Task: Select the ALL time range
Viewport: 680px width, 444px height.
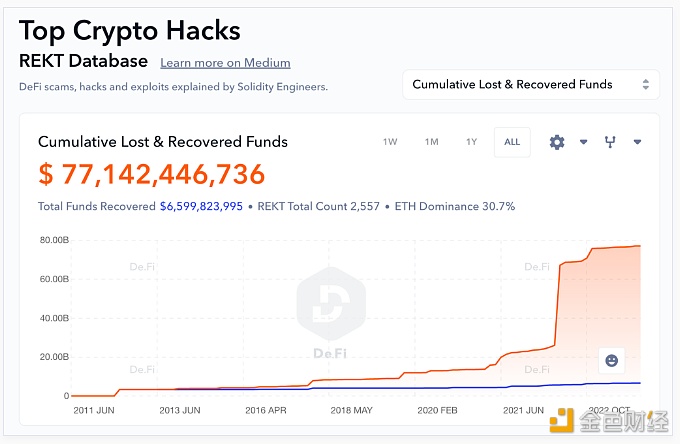Action: click(x=512, y=142)
